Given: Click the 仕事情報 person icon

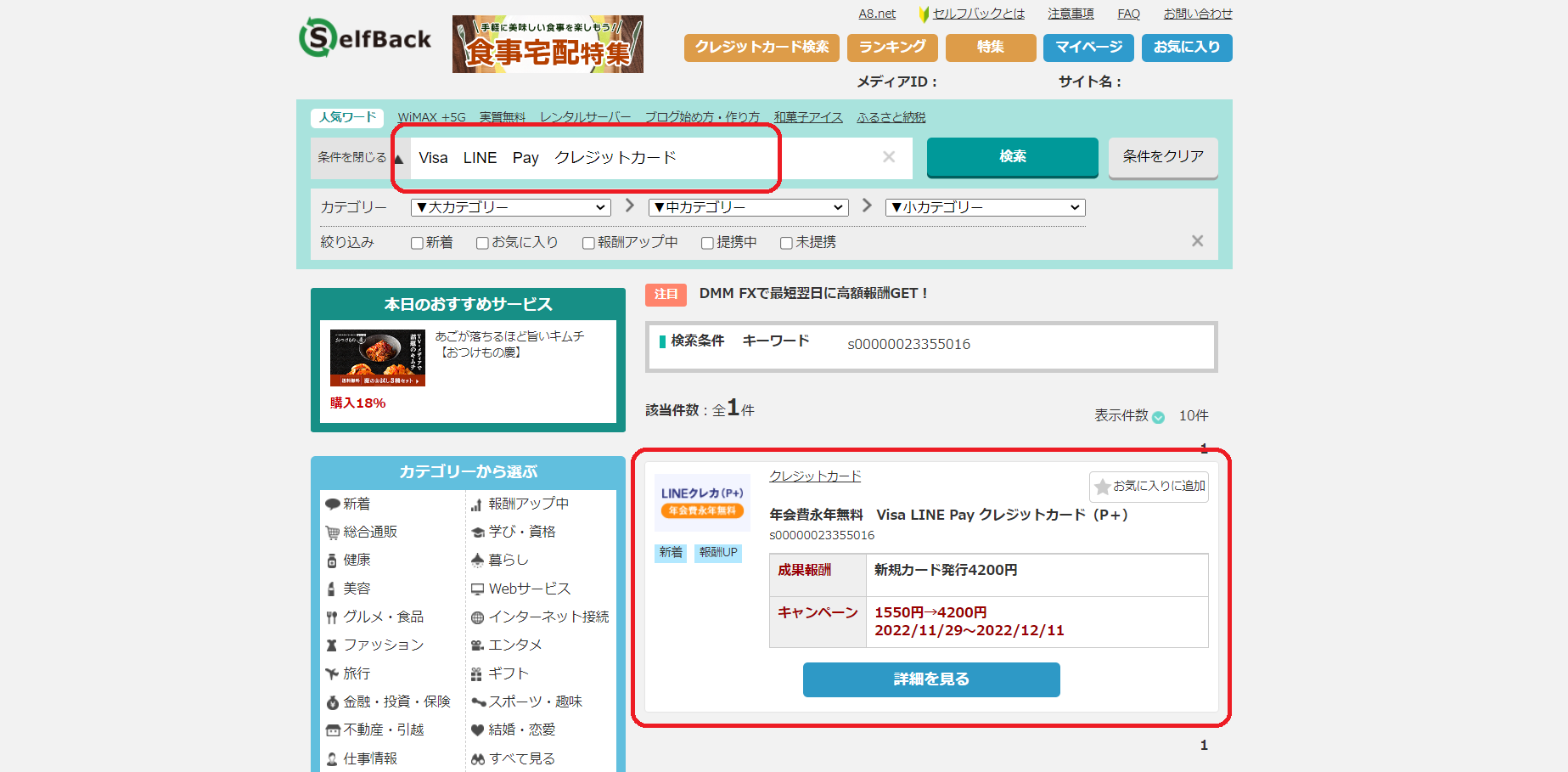Looking at the screenshot, I should (333, 759).
